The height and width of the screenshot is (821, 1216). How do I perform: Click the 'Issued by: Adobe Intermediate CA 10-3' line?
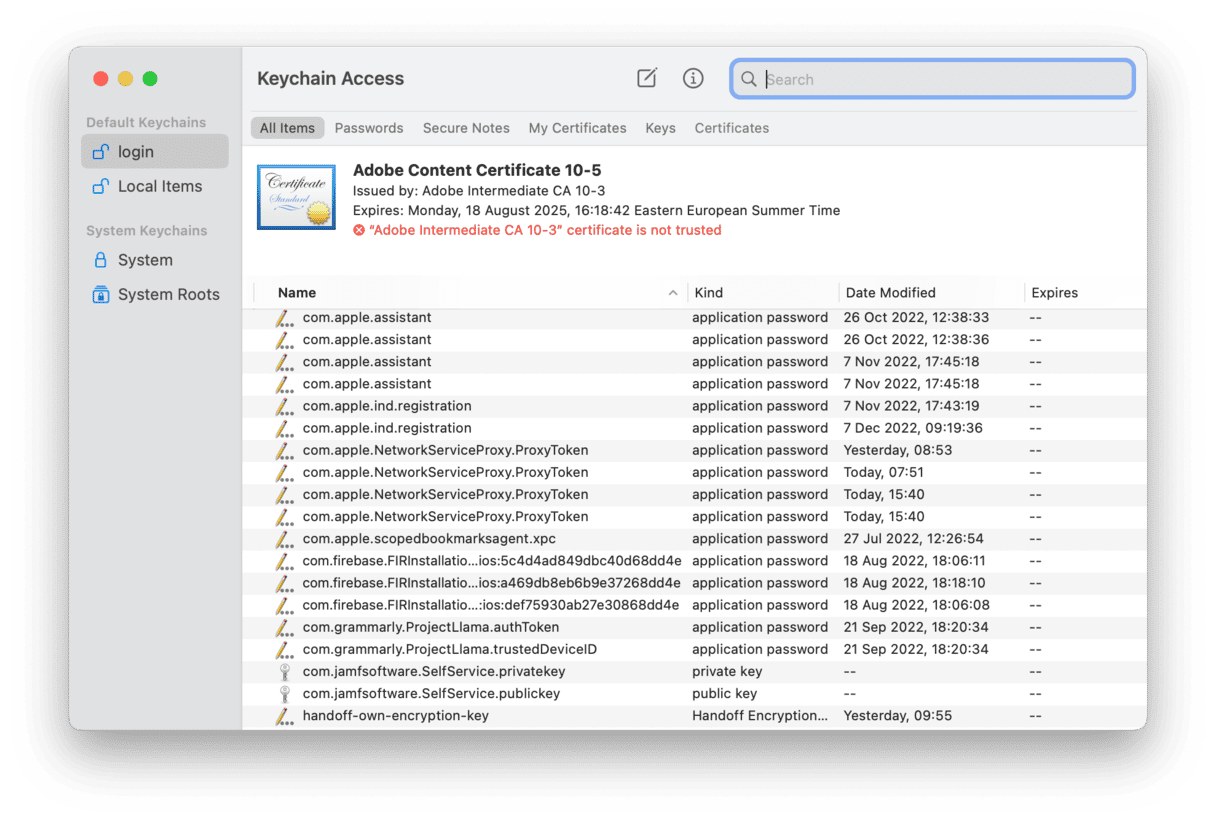(x=479, y=191)
